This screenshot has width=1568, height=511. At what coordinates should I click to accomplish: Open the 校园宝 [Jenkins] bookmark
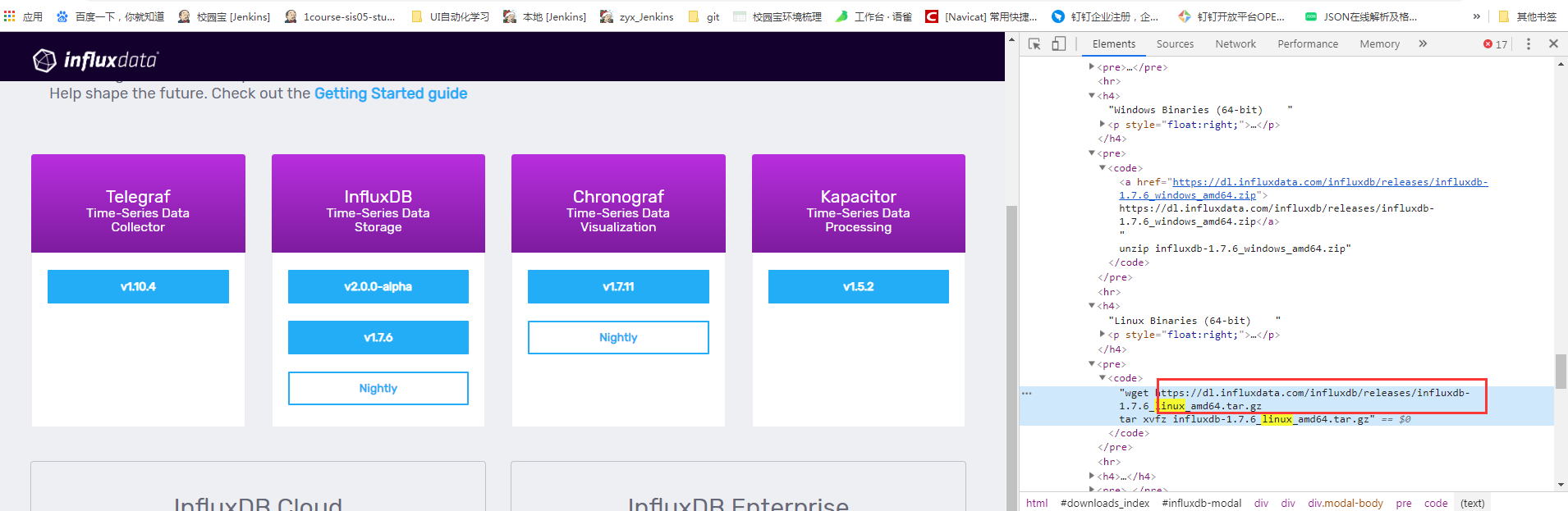224,16
